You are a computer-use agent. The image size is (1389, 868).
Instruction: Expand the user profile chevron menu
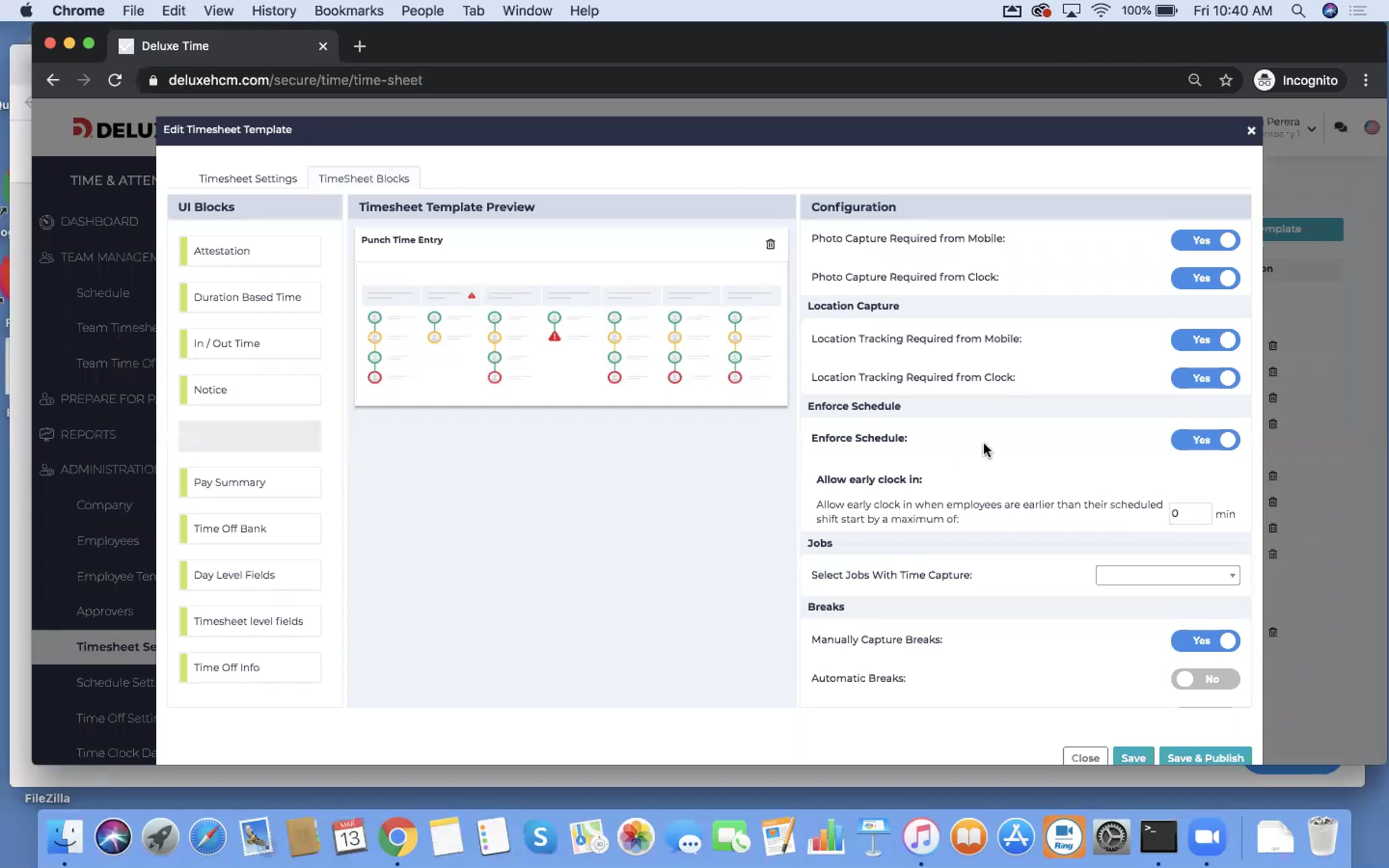1311,128
